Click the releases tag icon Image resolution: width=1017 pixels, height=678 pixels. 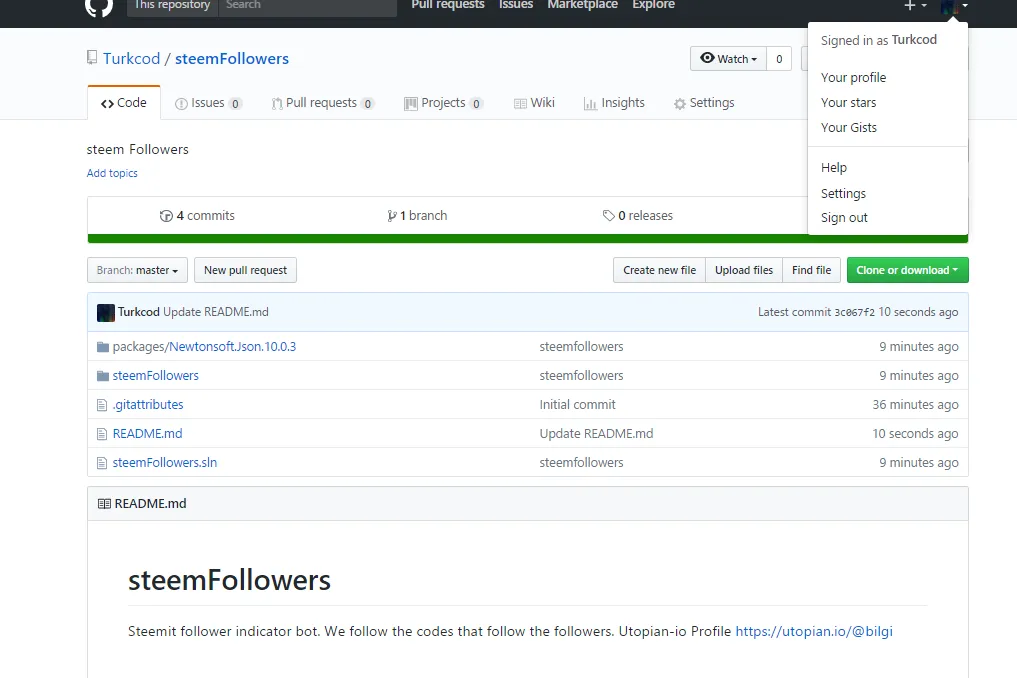608,215
